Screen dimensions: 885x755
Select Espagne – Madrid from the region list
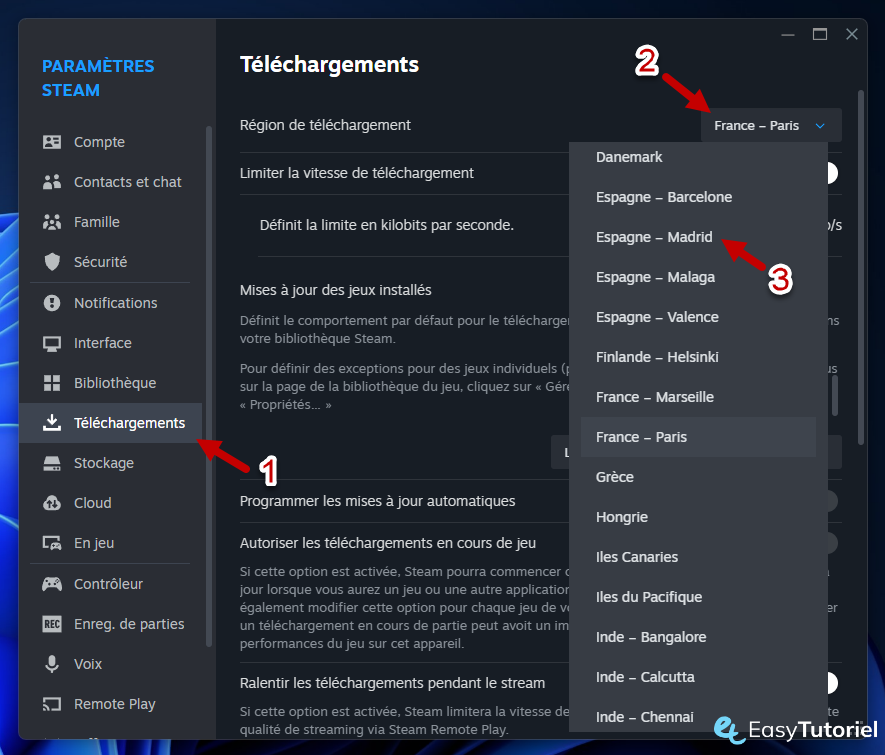(x=654, y=237)
